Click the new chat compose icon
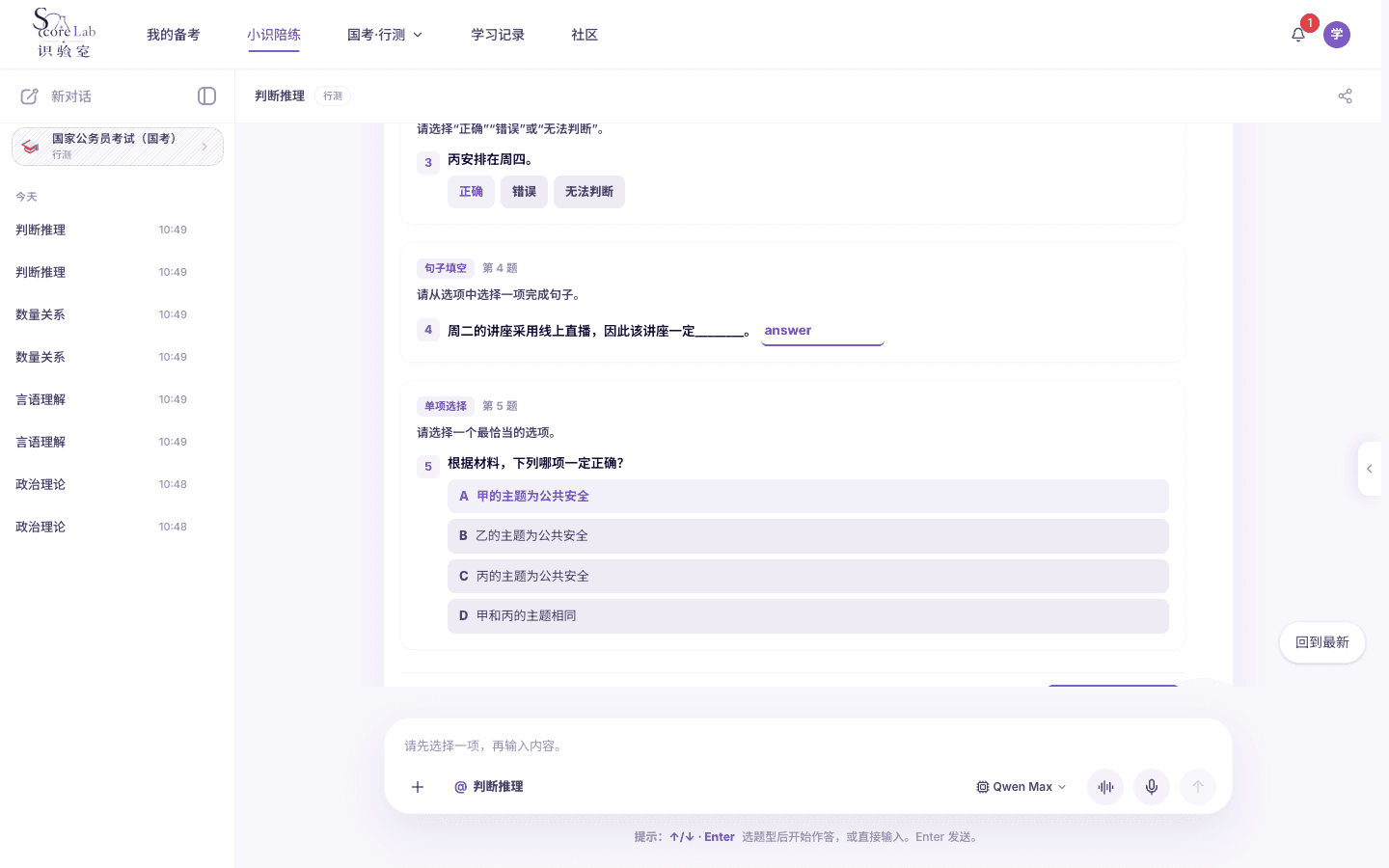 point(30,96)
